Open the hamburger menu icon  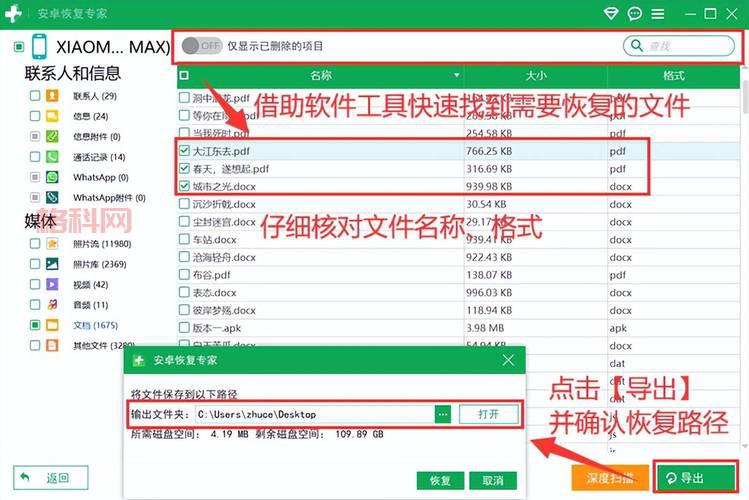[x=658, y=14]
